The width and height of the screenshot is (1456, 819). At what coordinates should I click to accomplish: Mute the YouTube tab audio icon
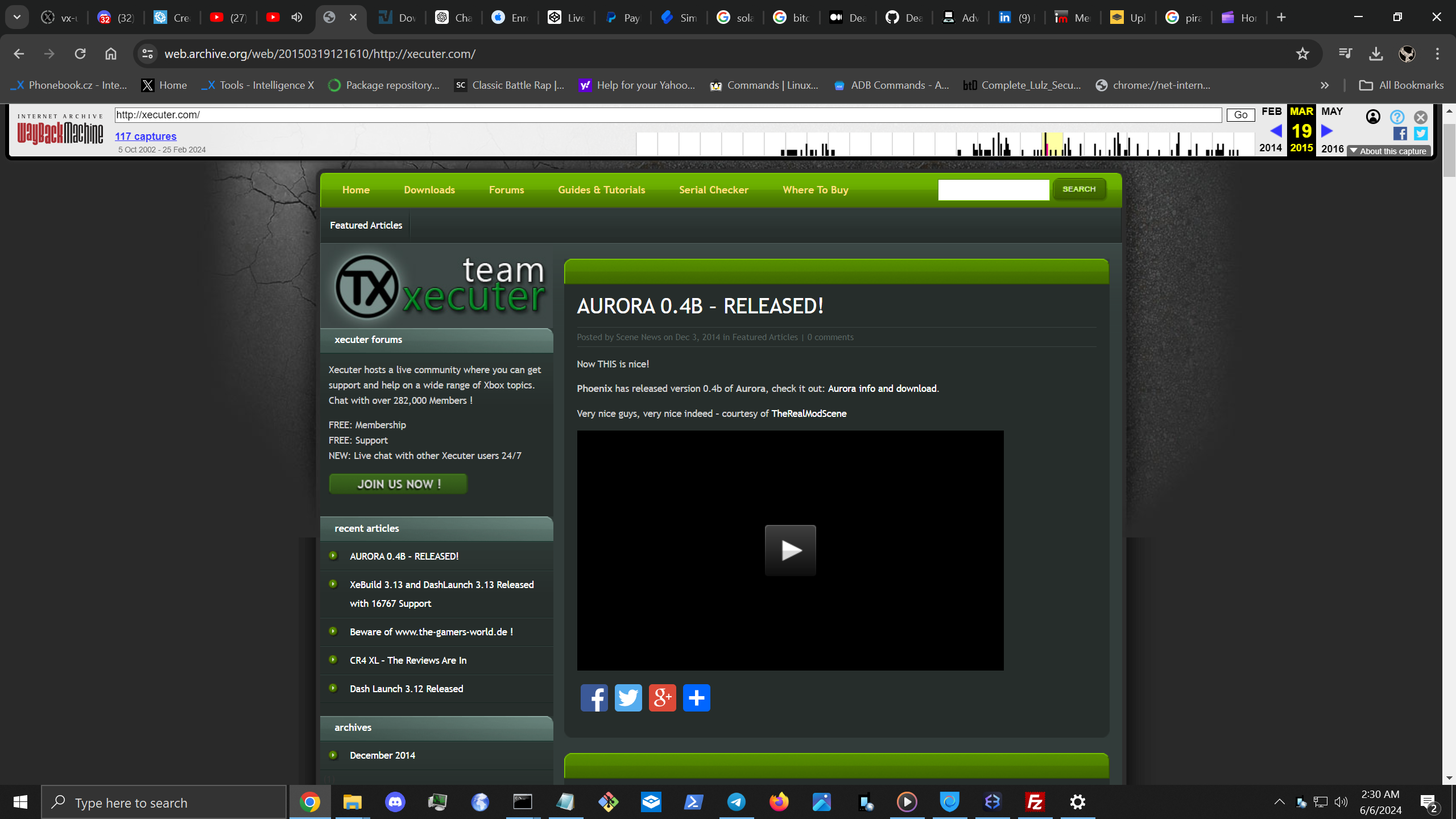click(x=296, y=18)
